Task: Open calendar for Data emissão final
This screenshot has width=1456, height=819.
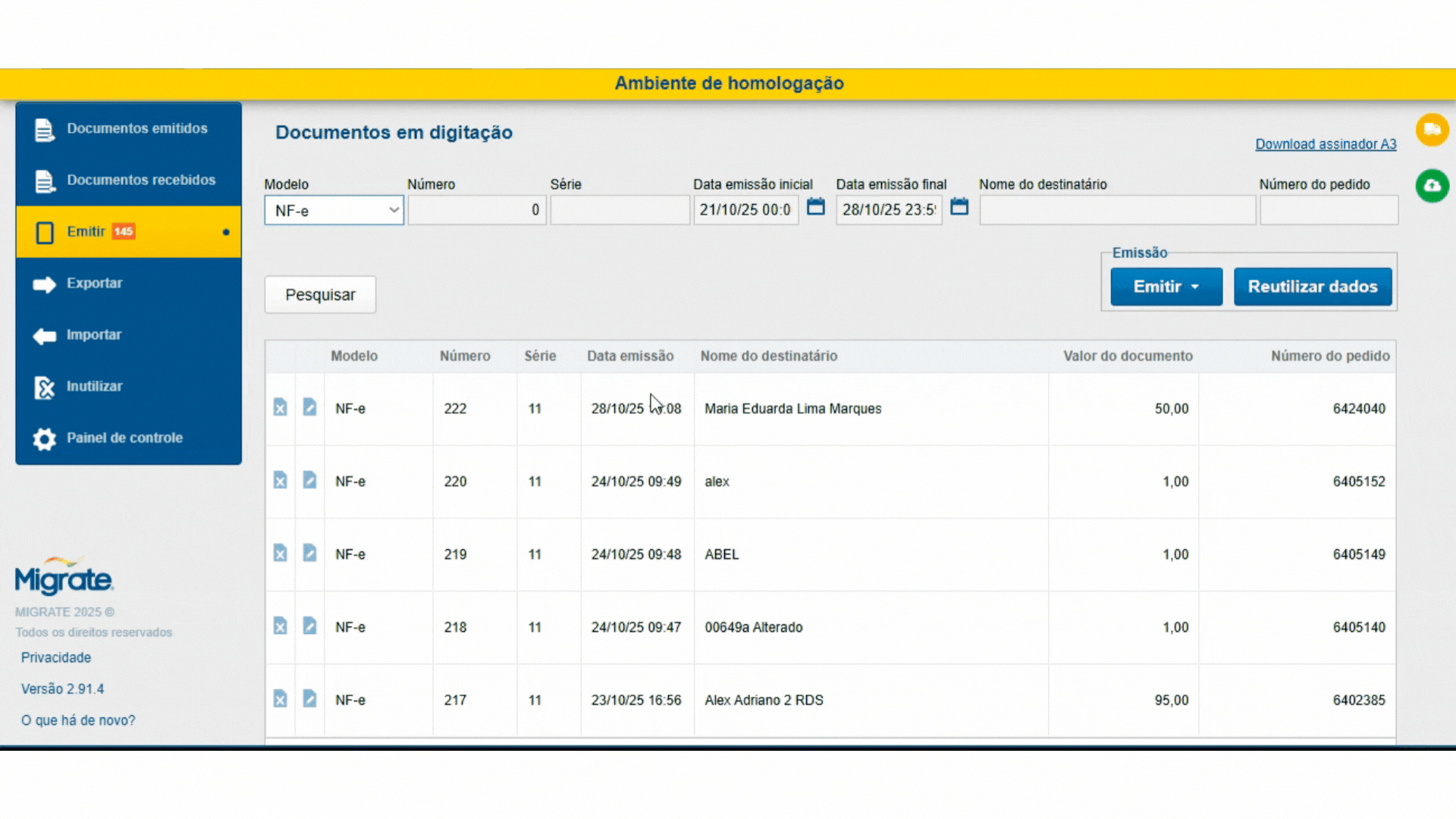Action: (959, 207)
